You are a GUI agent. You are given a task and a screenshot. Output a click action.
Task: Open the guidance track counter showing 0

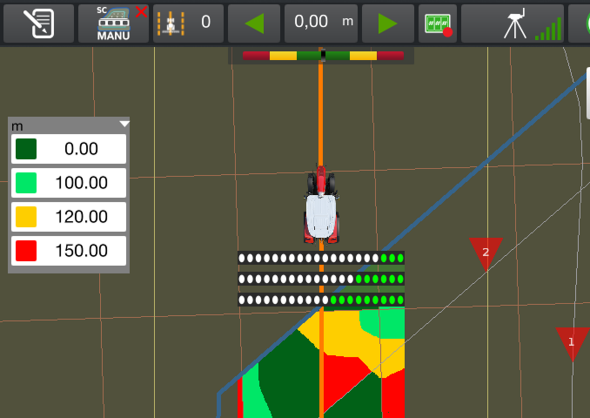click(x=188, y=23)
